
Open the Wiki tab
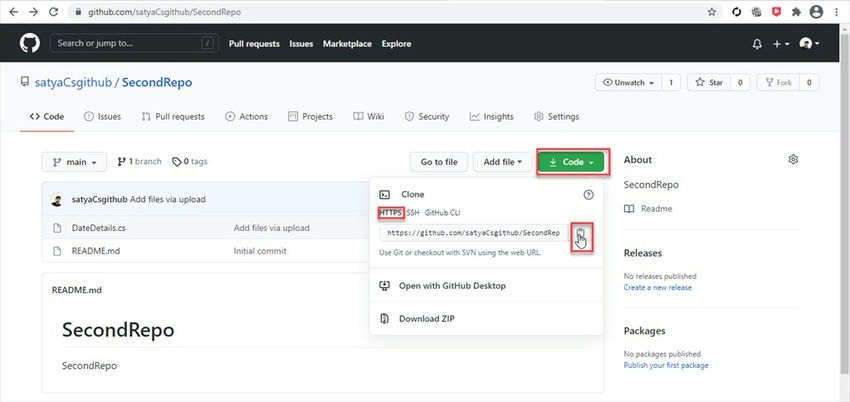369,116
